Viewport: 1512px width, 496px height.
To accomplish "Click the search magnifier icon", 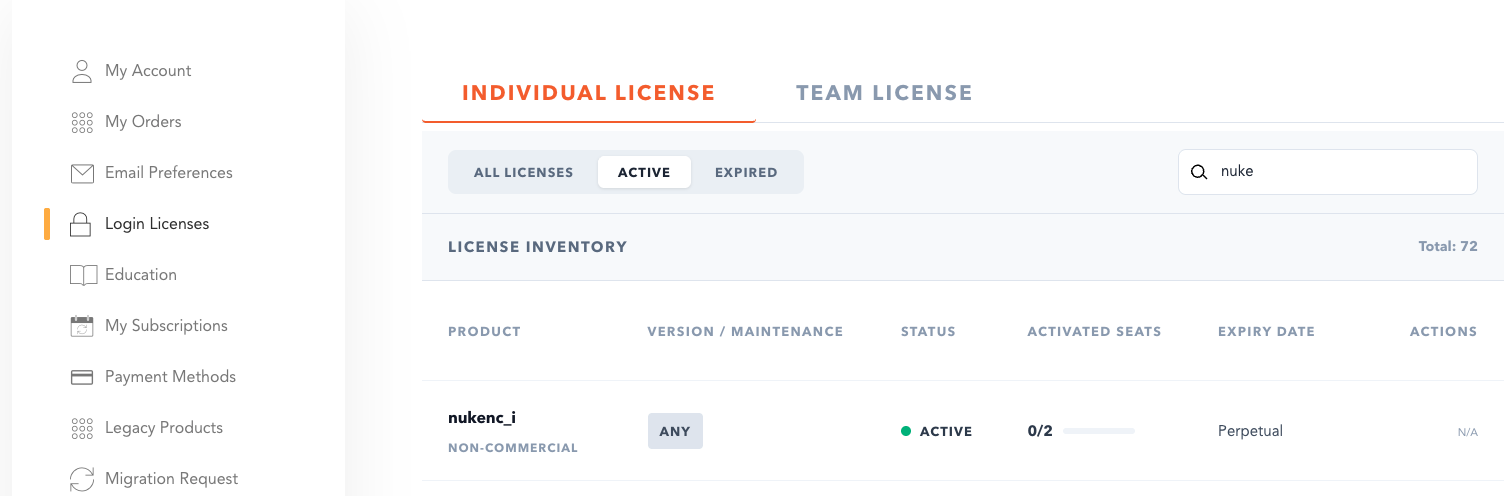I will click(x=1199, y=172).
